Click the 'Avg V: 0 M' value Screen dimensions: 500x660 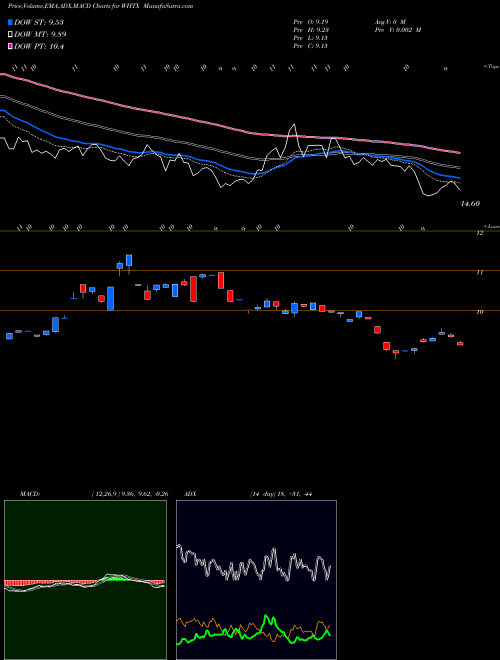[389, 22]
